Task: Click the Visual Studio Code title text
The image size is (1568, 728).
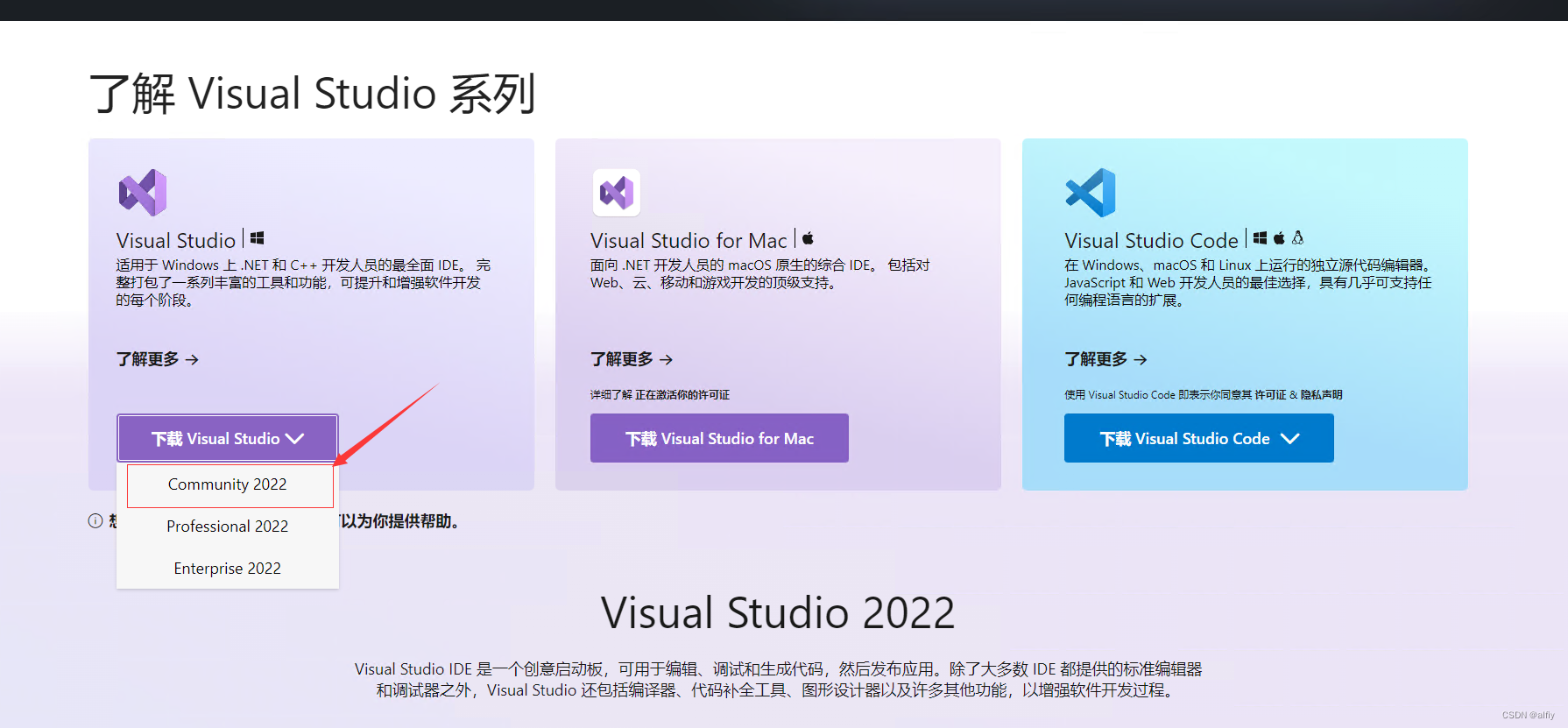Action: tap(1151, 241)
